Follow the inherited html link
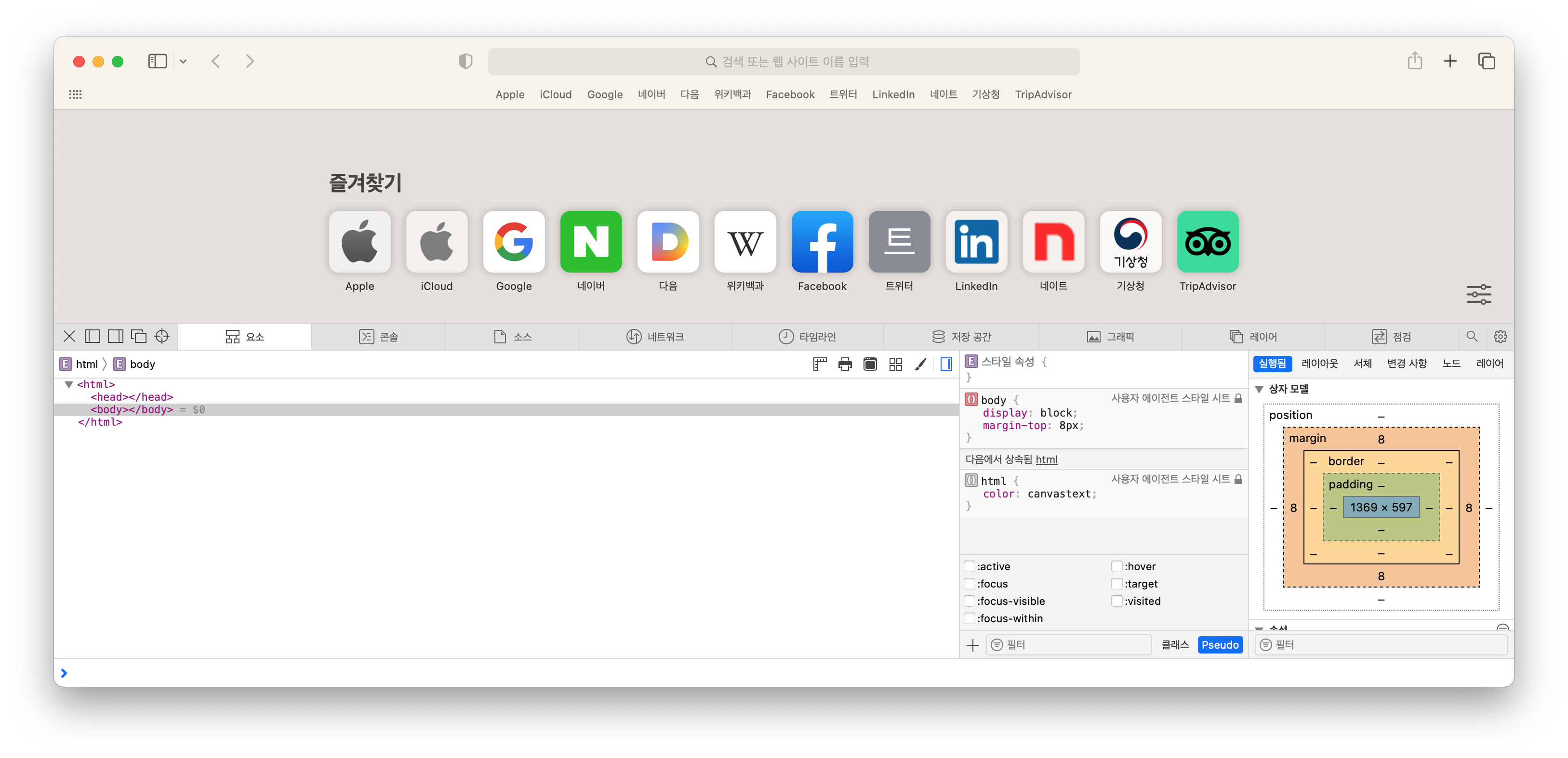The width and height of the screenshot is (1568, 758). [x=1046, y=460]
